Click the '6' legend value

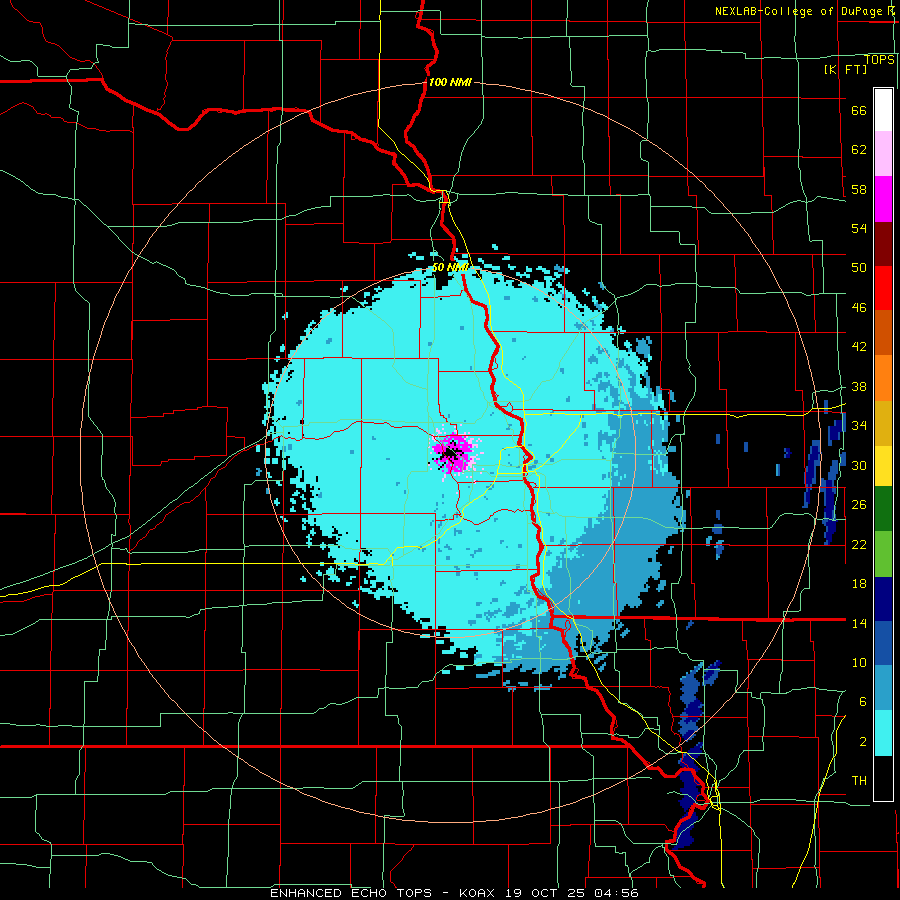(863, 702)
